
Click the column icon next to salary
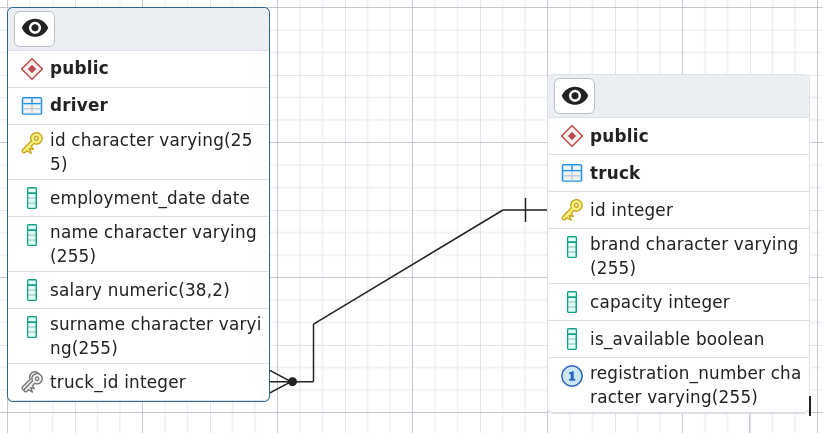coord(32,290)
